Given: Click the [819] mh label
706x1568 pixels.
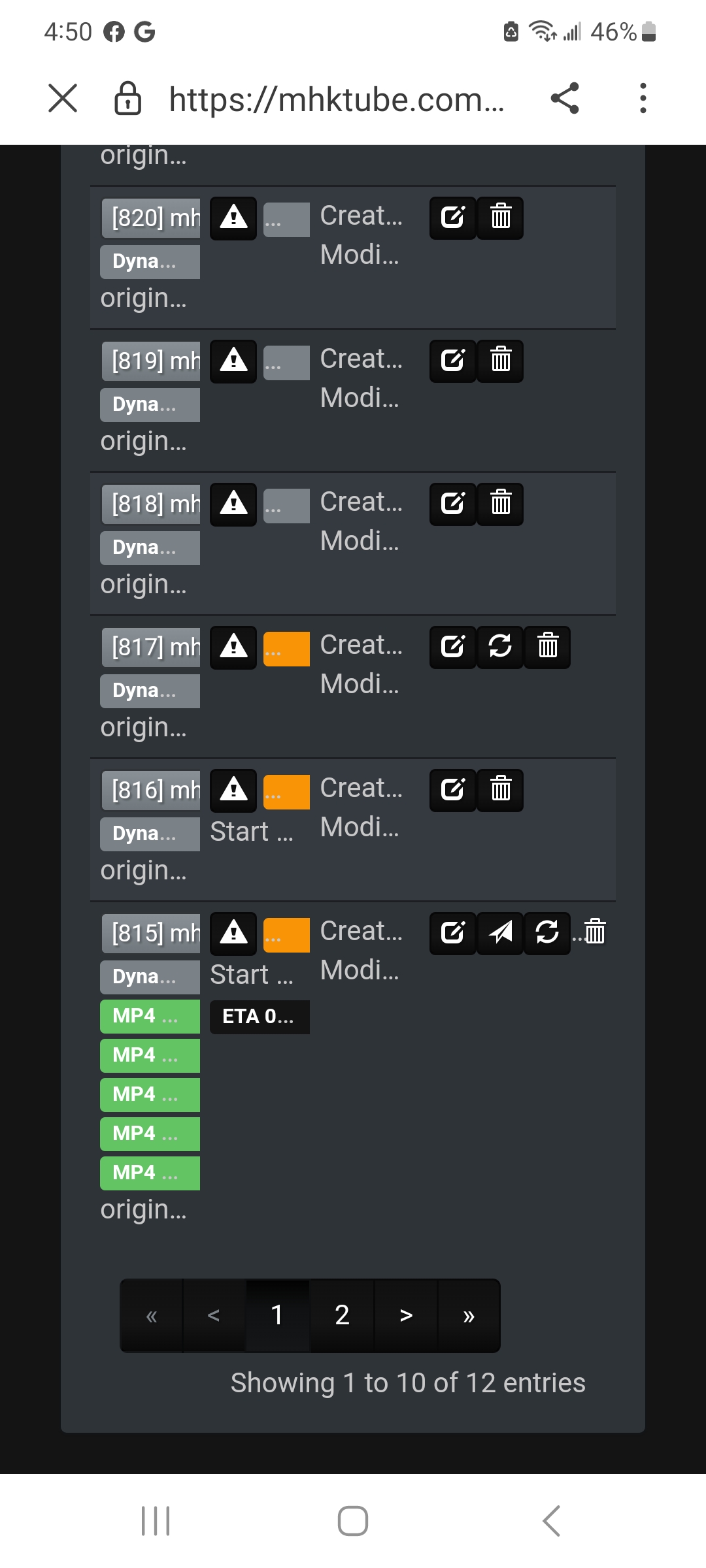Looking at the screenshot, I should (151, 361).
